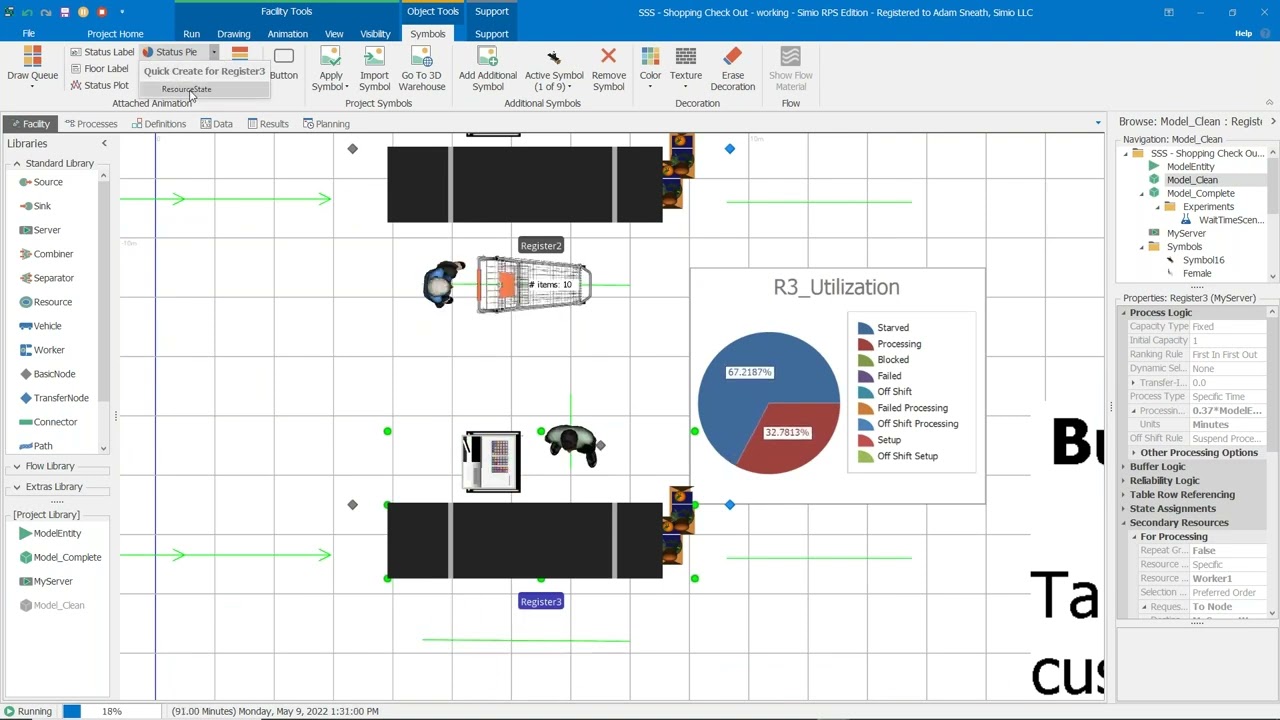Open the Status Pie dropdown arrow
The width and height of the screenshot is (1280, 720).
[213, 52]
